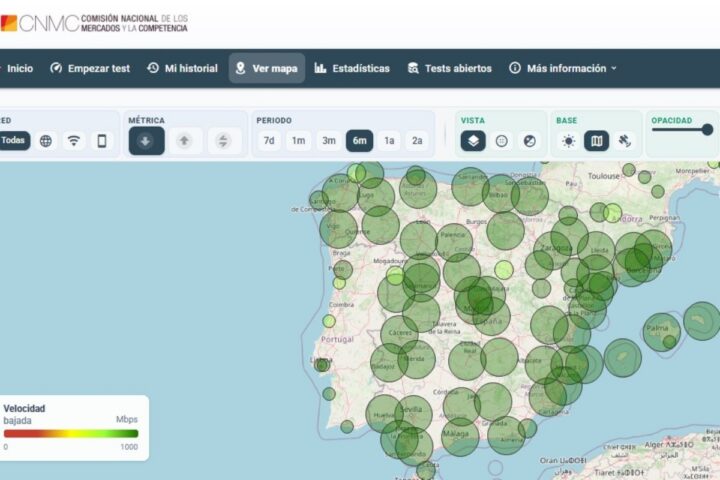Click the Mbps unit label in legend

[x=127, y=419]
